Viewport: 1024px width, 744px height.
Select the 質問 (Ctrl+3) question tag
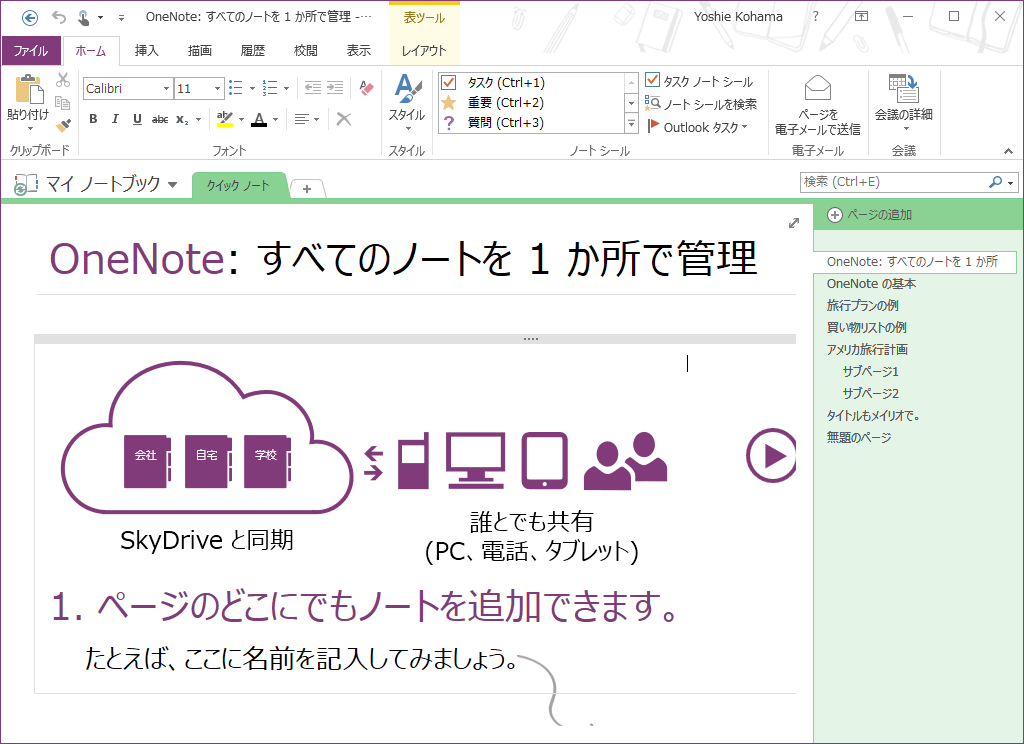(449, 123)
